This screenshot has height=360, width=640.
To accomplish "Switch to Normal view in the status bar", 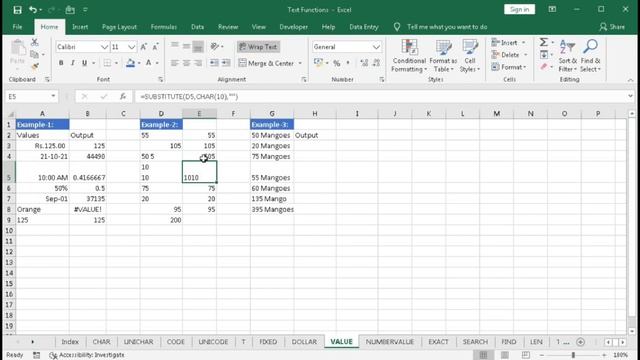I will 483,355.
